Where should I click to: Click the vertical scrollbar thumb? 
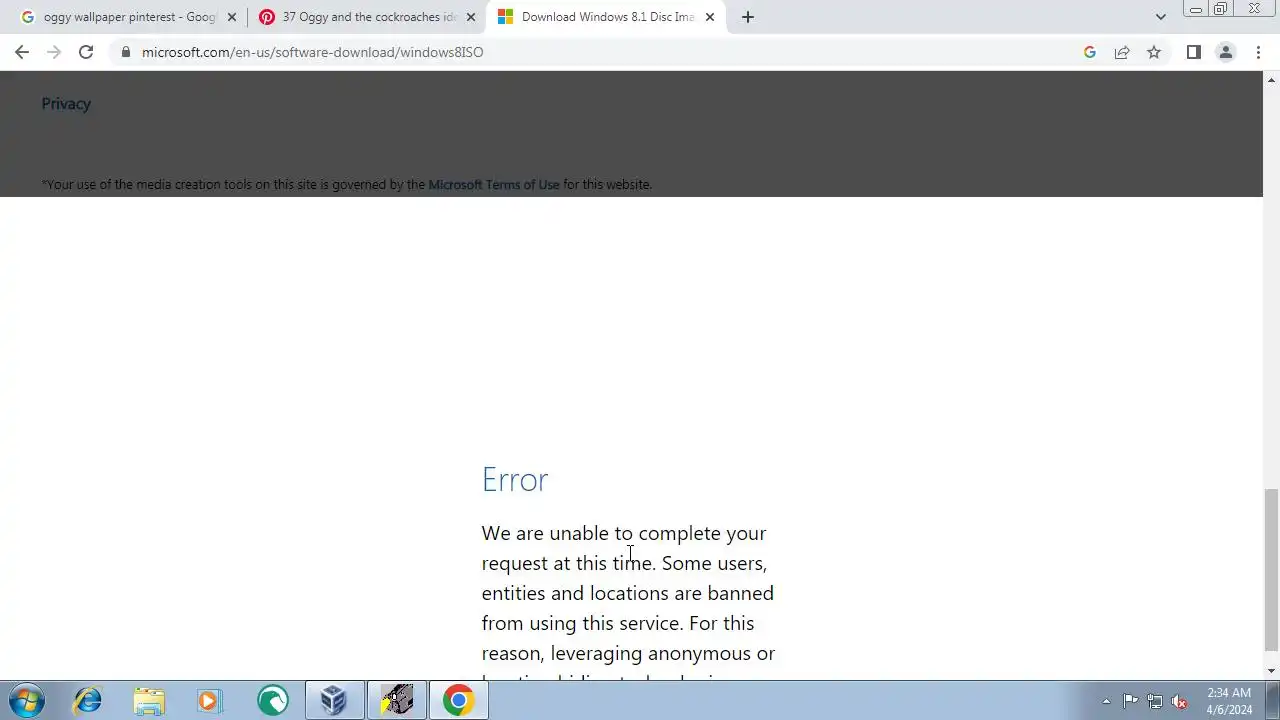[1271, 570]
